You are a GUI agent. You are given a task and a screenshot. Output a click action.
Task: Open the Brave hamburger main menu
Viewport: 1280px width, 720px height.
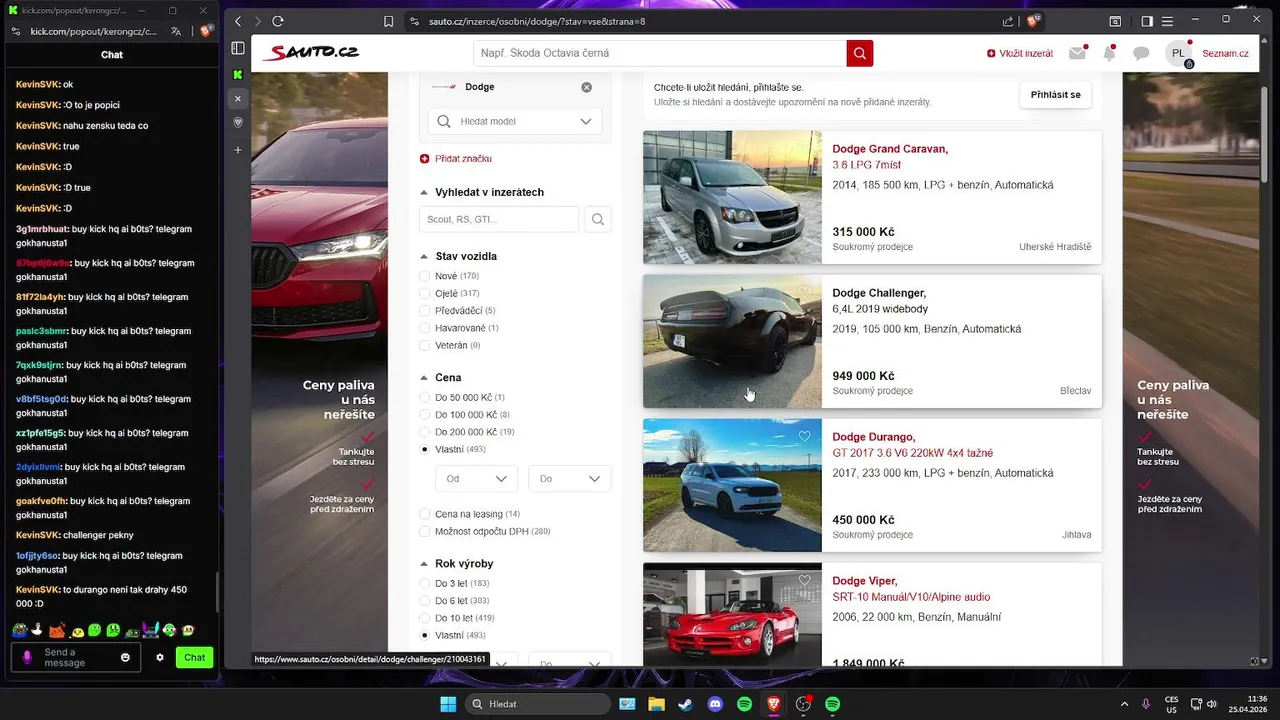(x=1166, y=21)
